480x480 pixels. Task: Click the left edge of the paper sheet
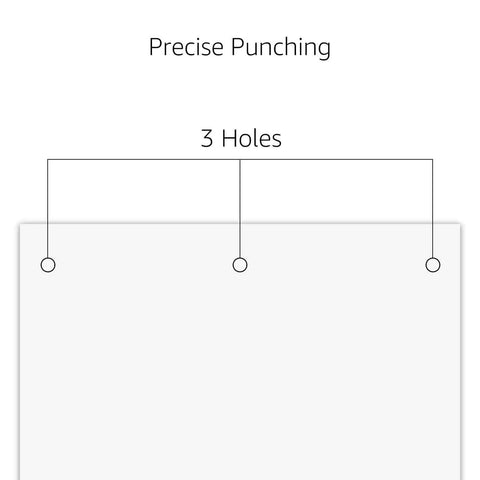(20, 352)
